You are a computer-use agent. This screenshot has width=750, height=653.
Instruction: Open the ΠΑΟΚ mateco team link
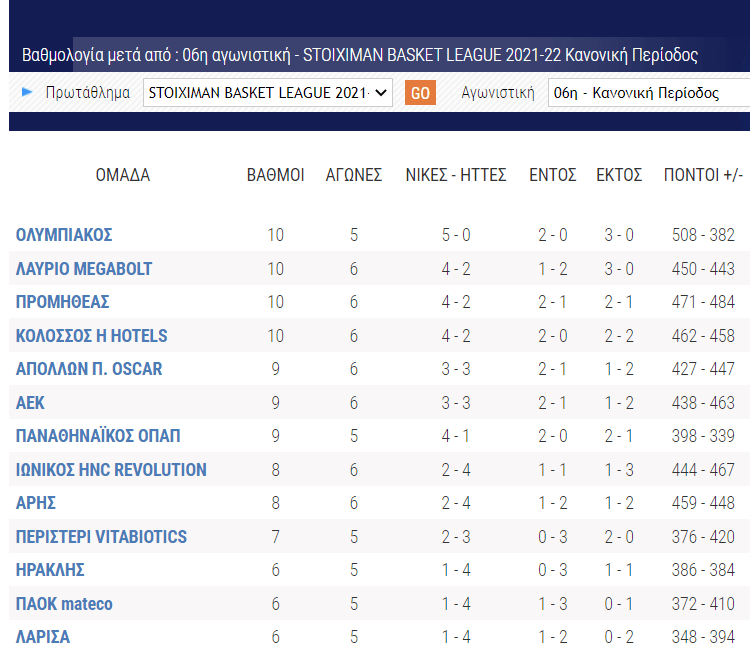64,604
